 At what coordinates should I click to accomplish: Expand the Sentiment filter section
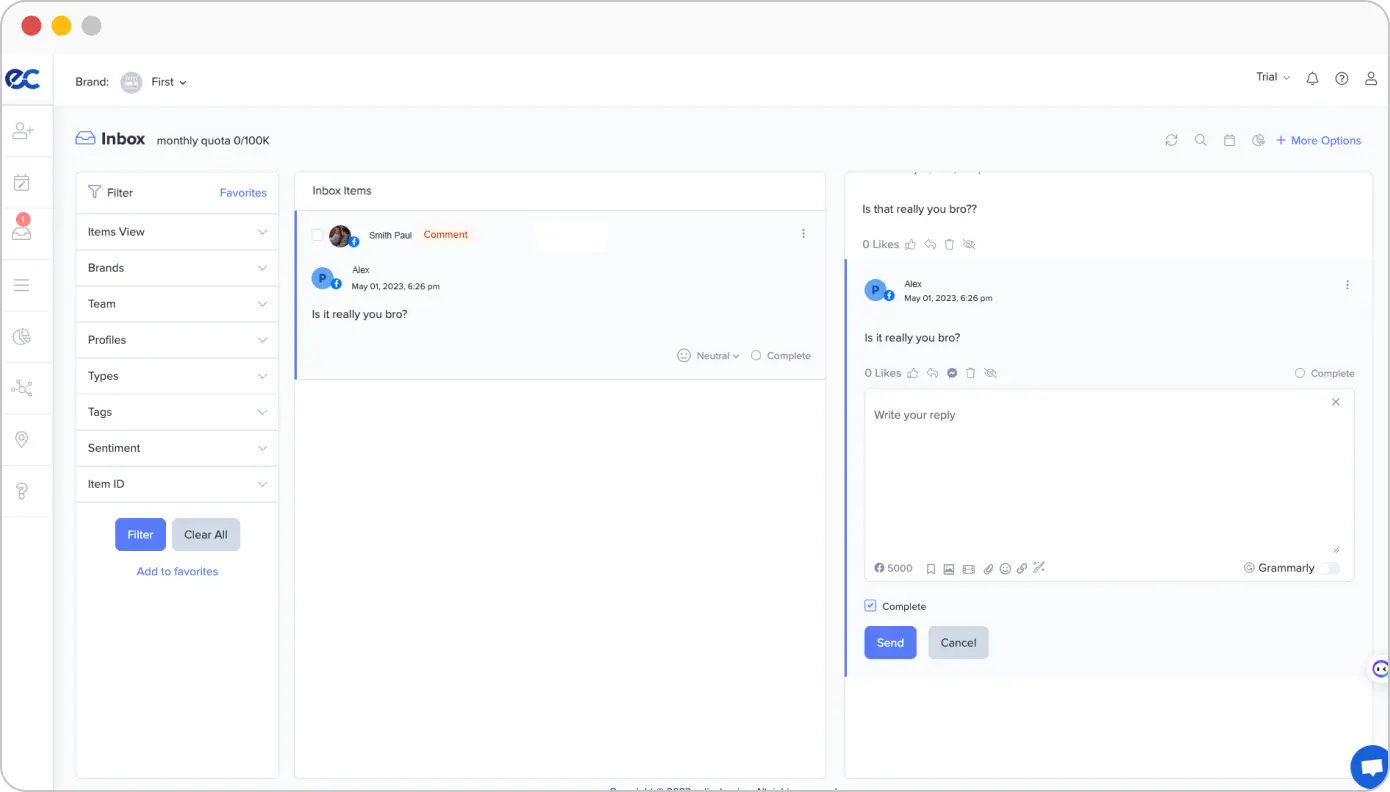177,448
